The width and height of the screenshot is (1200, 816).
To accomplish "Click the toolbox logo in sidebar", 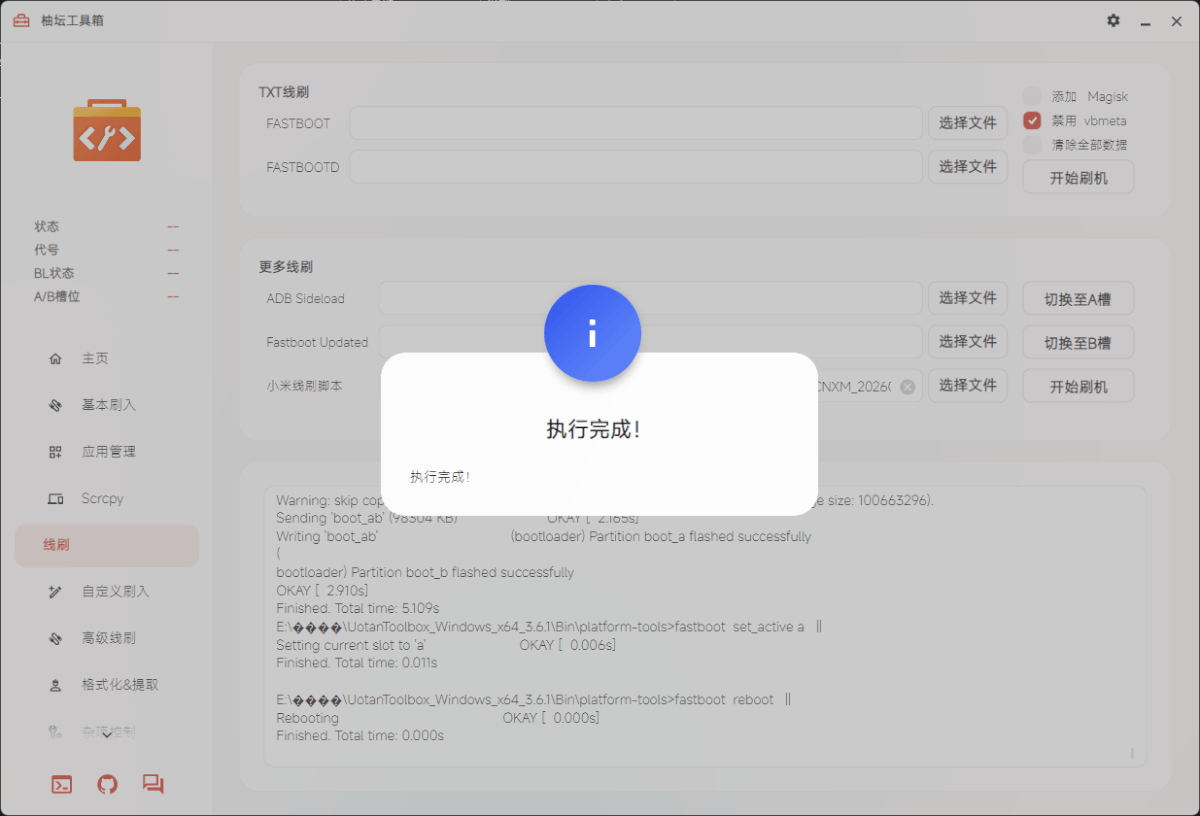I will [107, 130].
